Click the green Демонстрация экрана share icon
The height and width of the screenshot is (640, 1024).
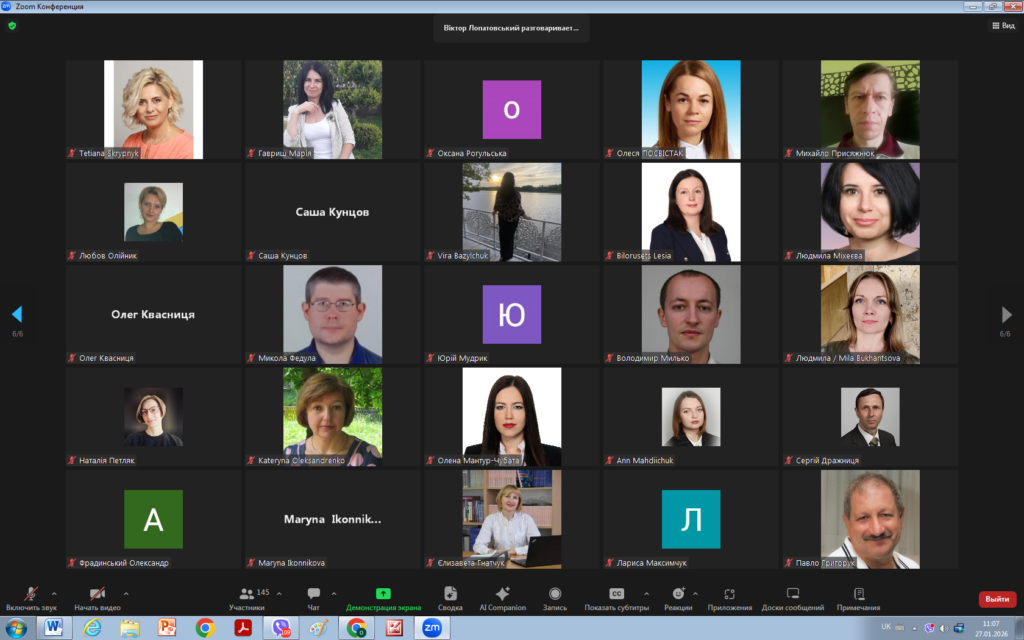click(383, 594)
